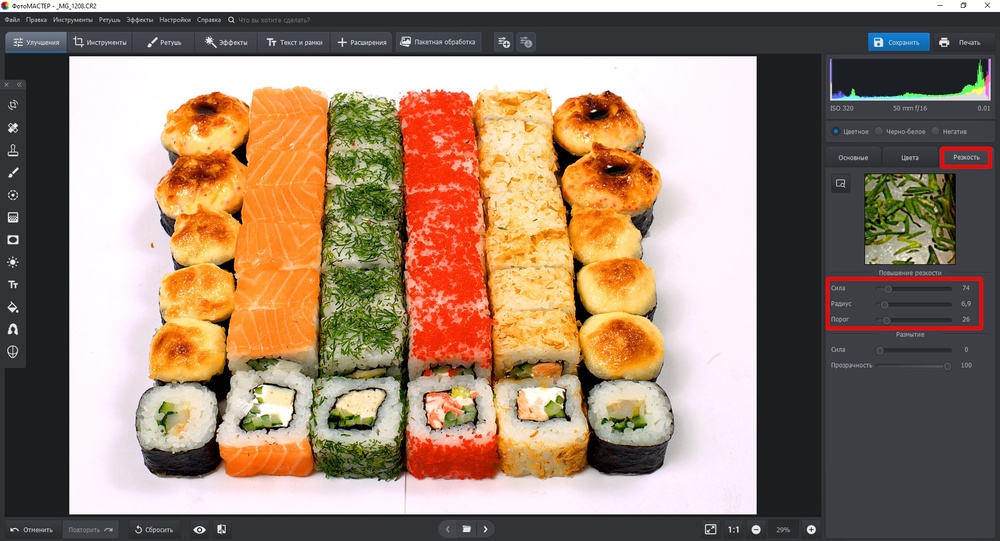Click the sharpness preview thumbnail
This screenshot has height=541, width=1000.
909,219
